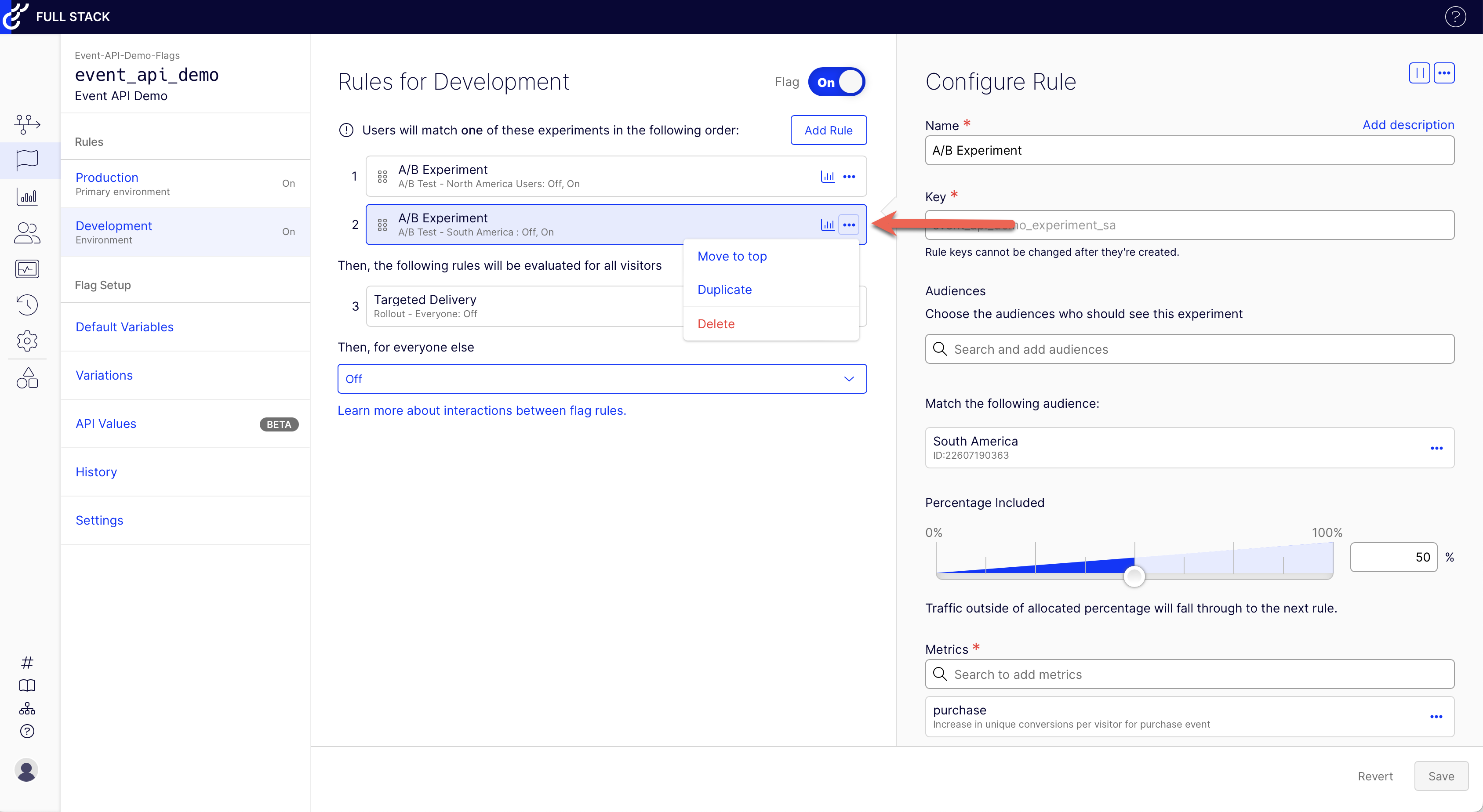This screenshot has width=1483, height=812.
Task: Choose Duplicate in the rule menu
Action: [724, 290]
